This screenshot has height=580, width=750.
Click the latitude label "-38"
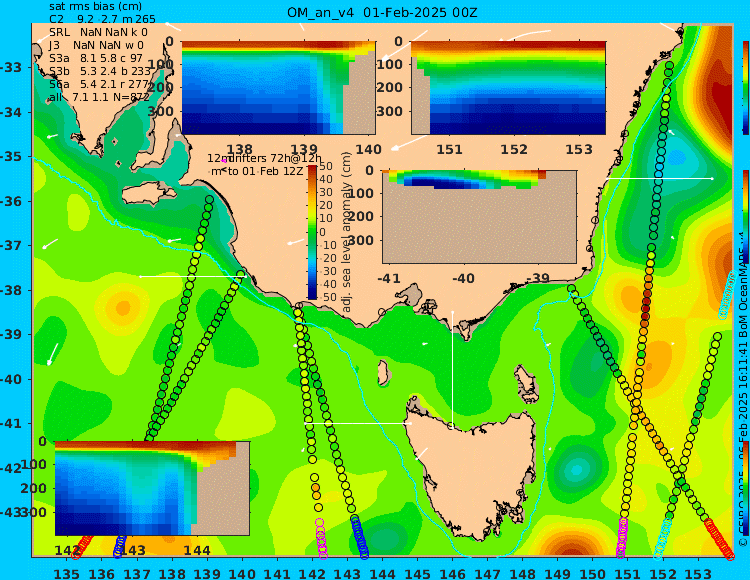pos(11,290)
